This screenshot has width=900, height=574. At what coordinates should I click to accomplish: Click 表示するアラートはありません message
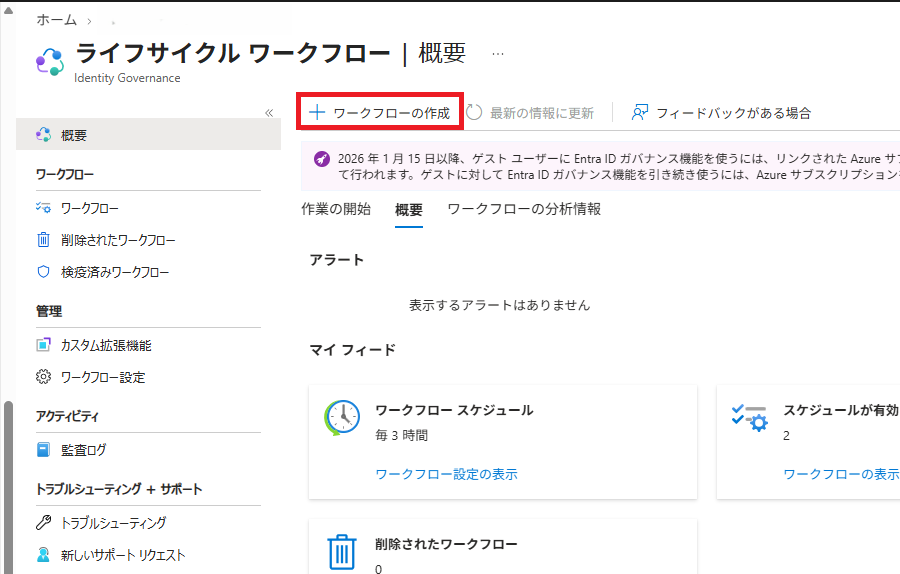(499, 305)
